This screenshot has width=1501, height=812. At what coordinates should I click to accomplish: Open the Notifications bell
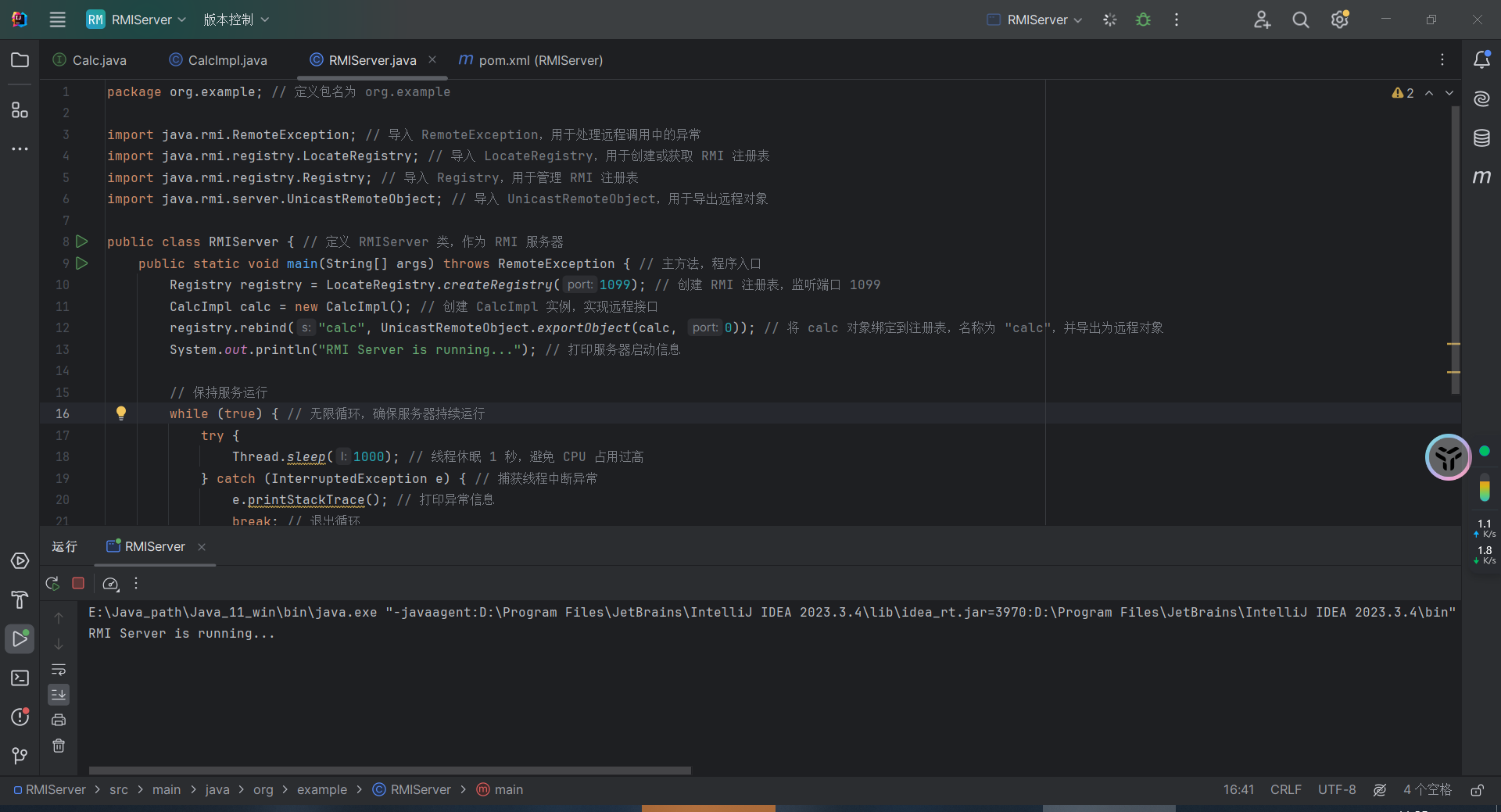pos(1481,60)
